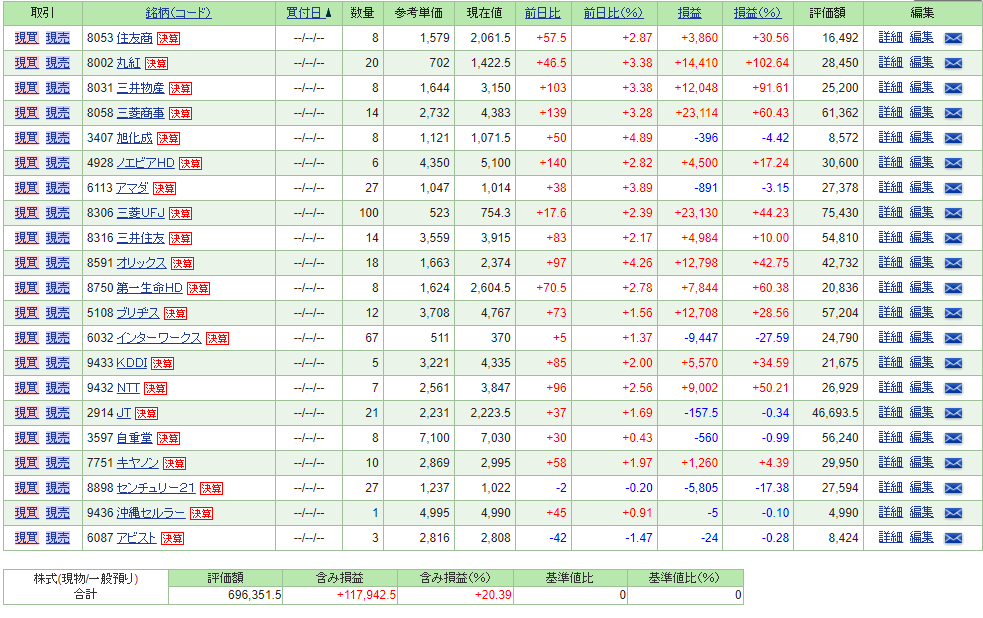Click the 含み損益(%) value +20.39
983x618 pixels.
(493, 595)
